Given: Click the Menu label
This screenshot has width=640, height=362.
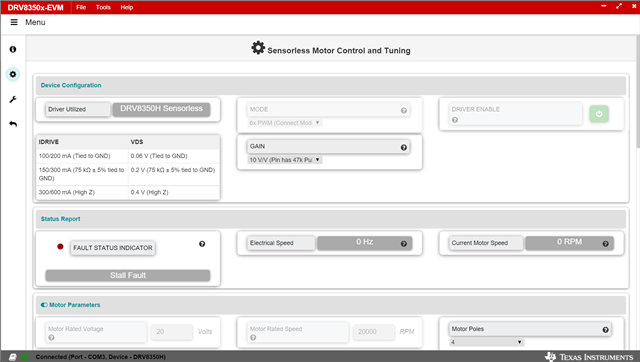Looking at the screenshot, I should pos(35,22).
